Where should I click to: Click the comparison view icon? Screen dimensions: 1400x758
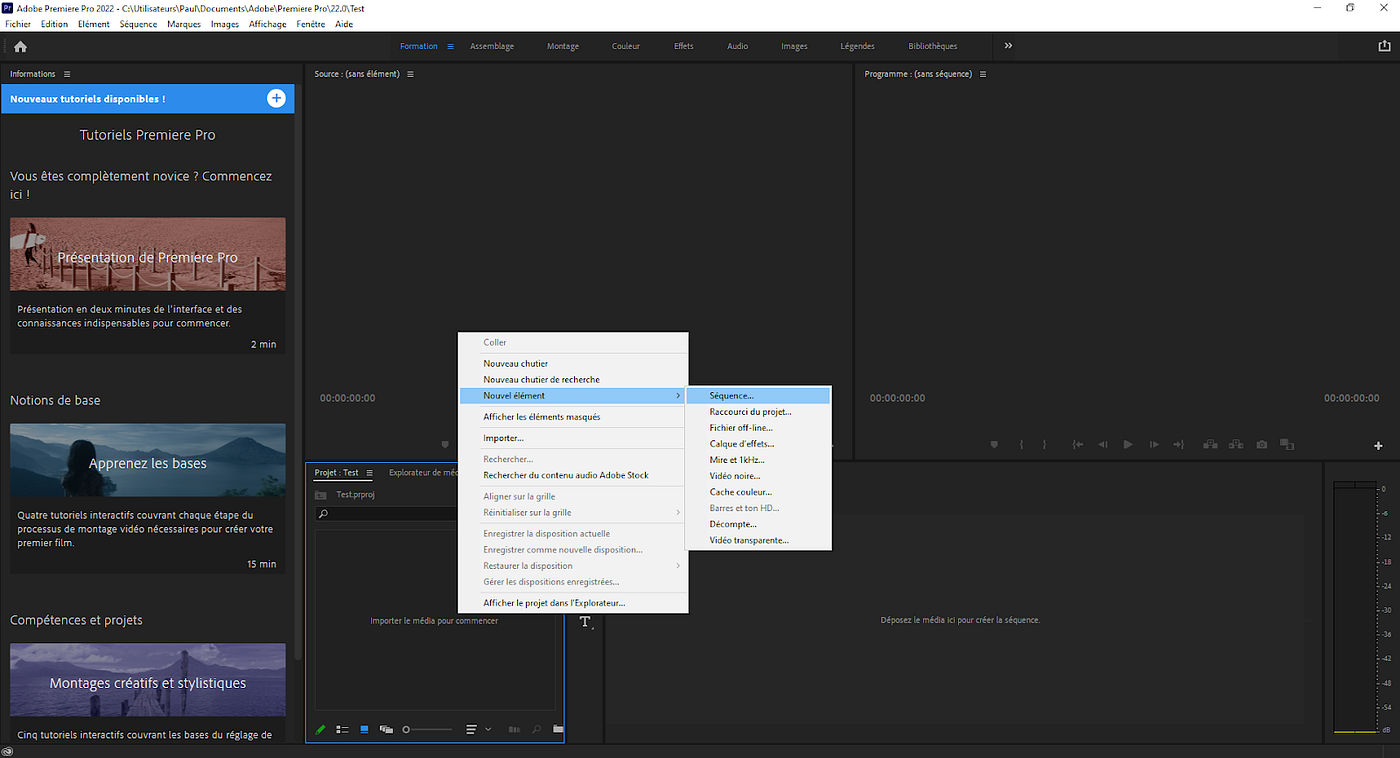click(x=1287, y=445)
